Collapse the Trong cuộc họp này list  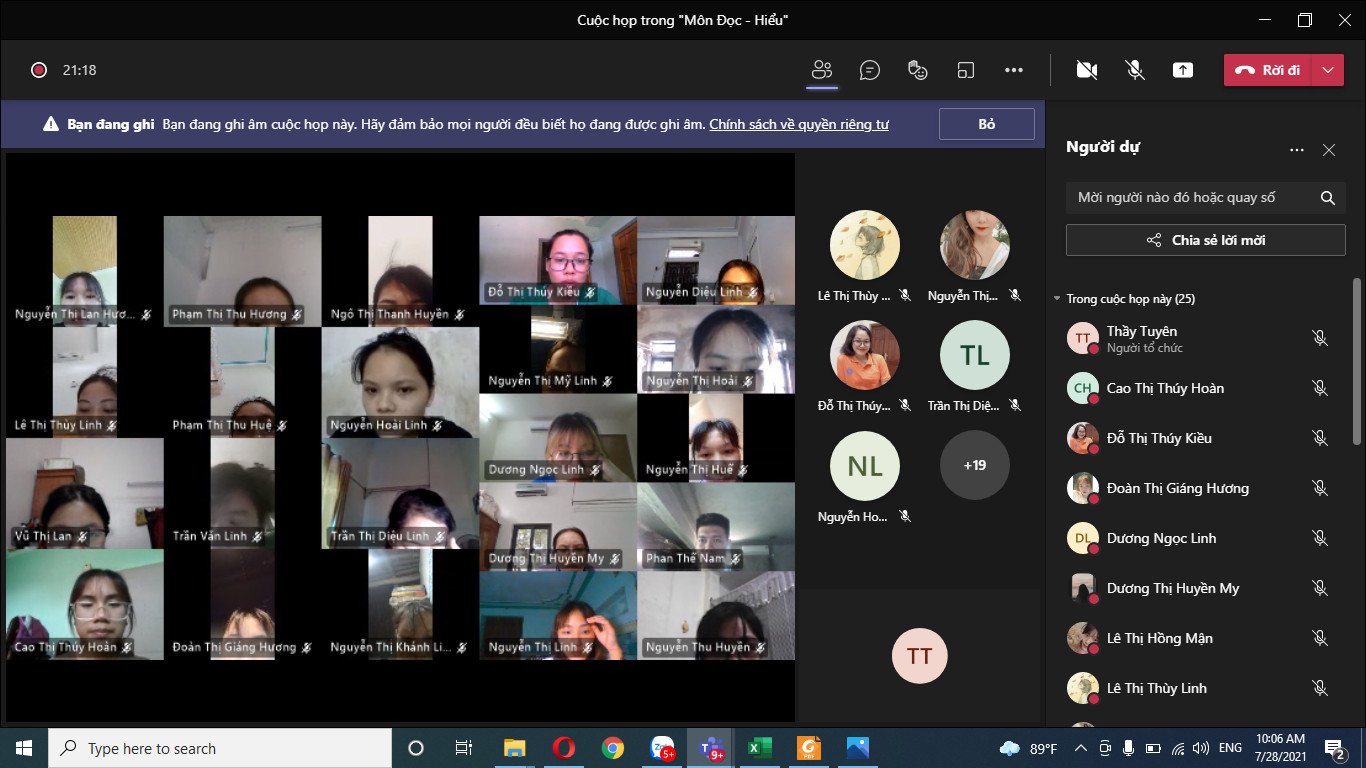[x=1058, y=299]
